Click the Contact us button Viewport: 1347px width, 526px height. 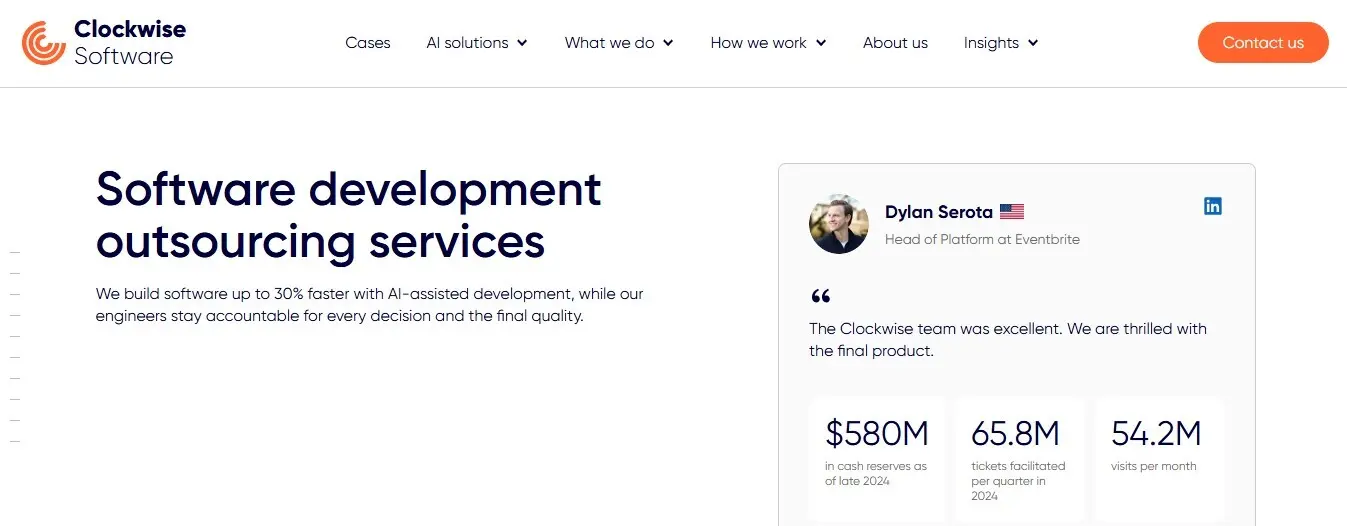click(1263, 43)
